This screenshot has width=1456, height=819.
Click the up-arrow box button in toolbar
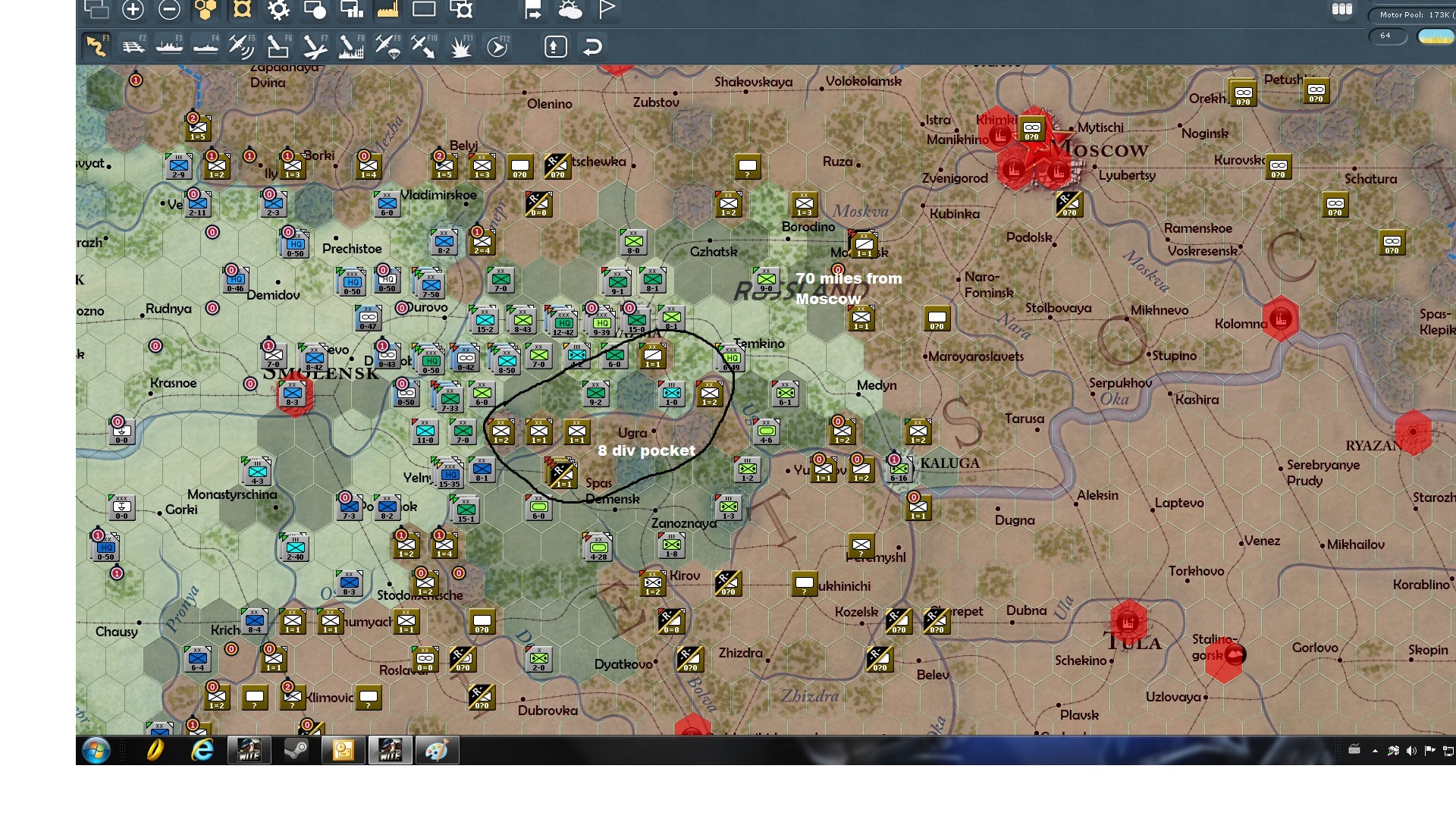tap(555, 47)
